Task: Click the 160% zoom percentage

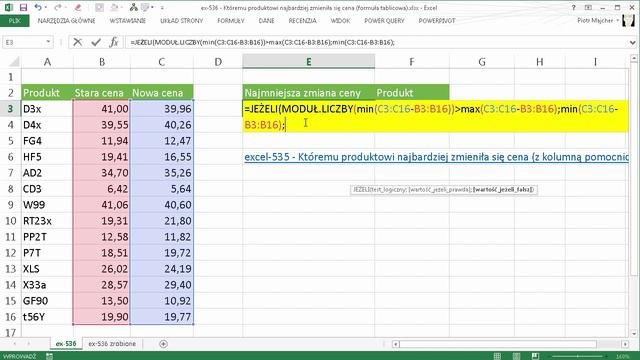Action: (622, 356)
